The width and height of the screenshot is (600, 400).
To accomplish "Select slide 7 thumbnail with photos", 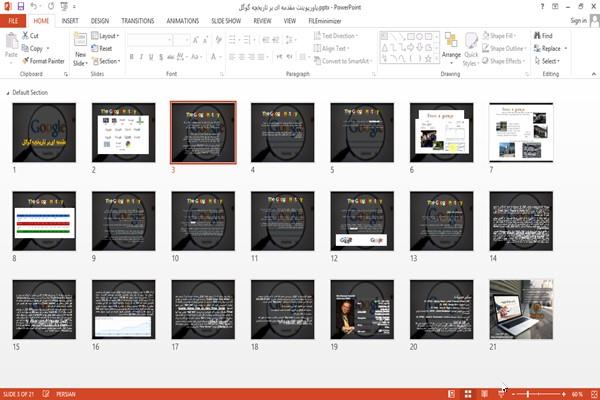I will [521, 132].
